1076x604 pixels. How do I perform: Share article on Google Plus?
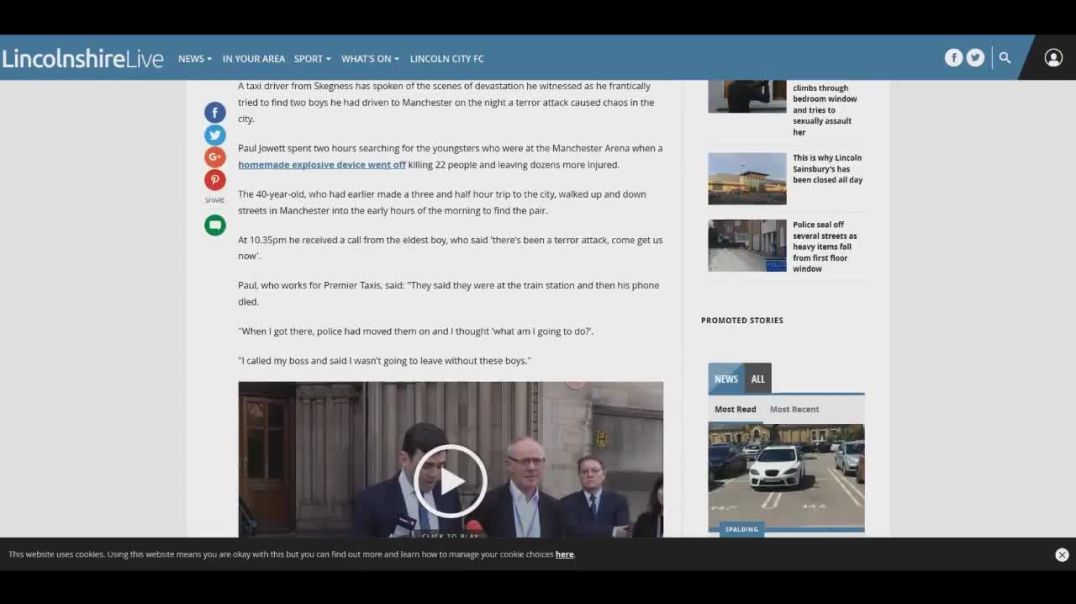[215, 157]
